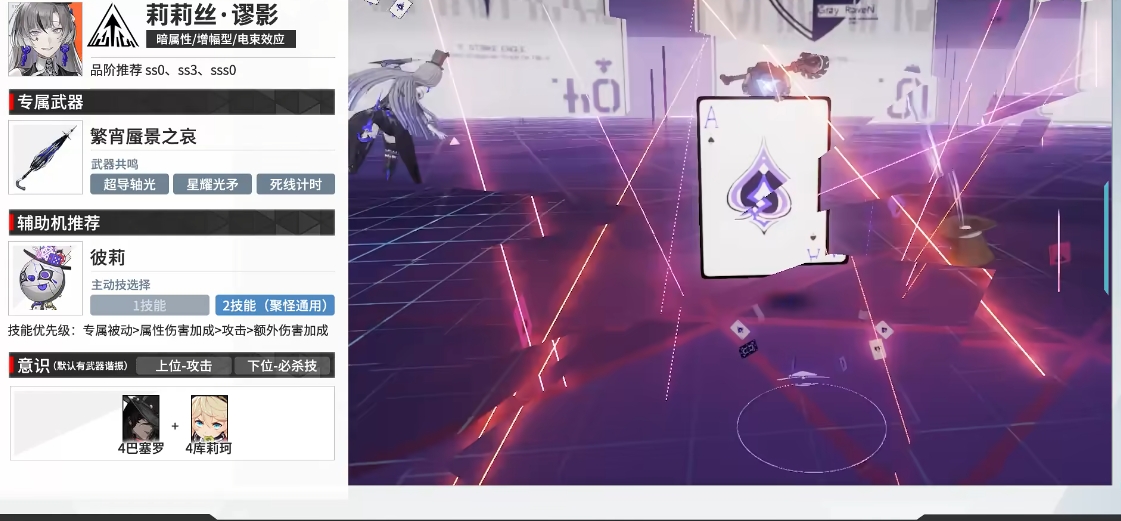Toggle the 上位-攻击 memory slot option
The width and height of the screenshot is (1121, 521).
(184, 366)
